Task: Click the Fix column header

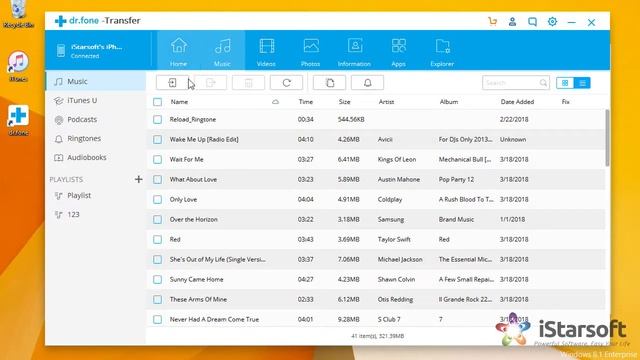Action: 565,102
